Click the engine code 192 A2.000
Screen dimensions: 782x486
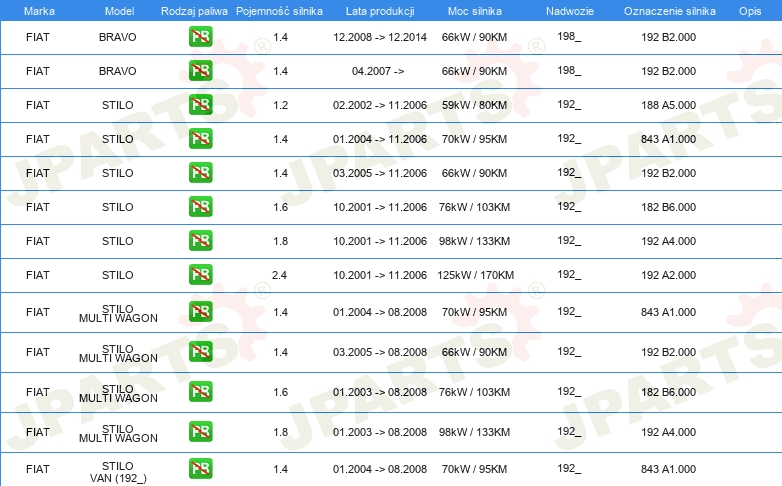click(668, 274)
